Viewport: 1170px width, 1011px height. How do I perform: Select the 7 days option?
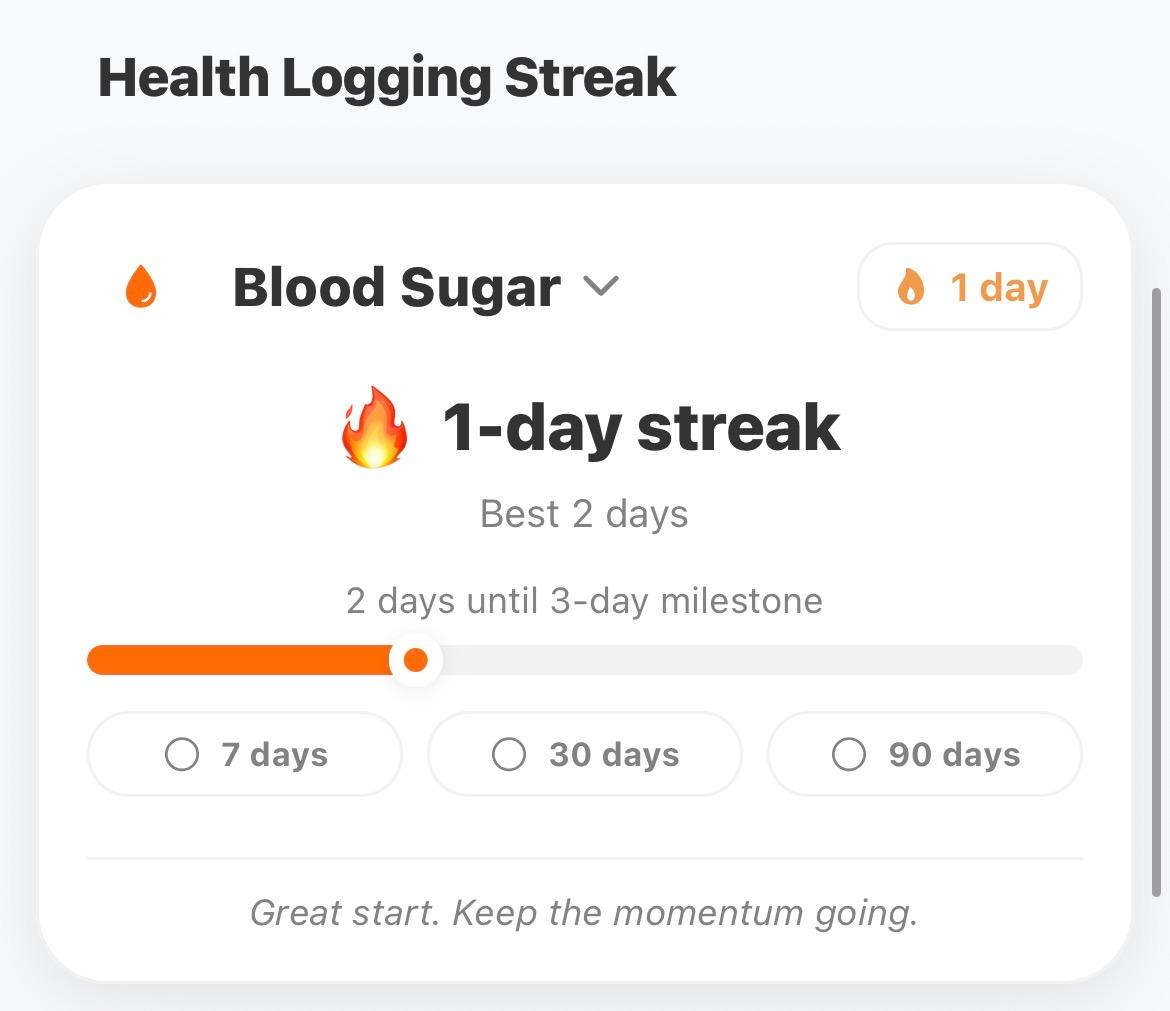tap(245, 755)
